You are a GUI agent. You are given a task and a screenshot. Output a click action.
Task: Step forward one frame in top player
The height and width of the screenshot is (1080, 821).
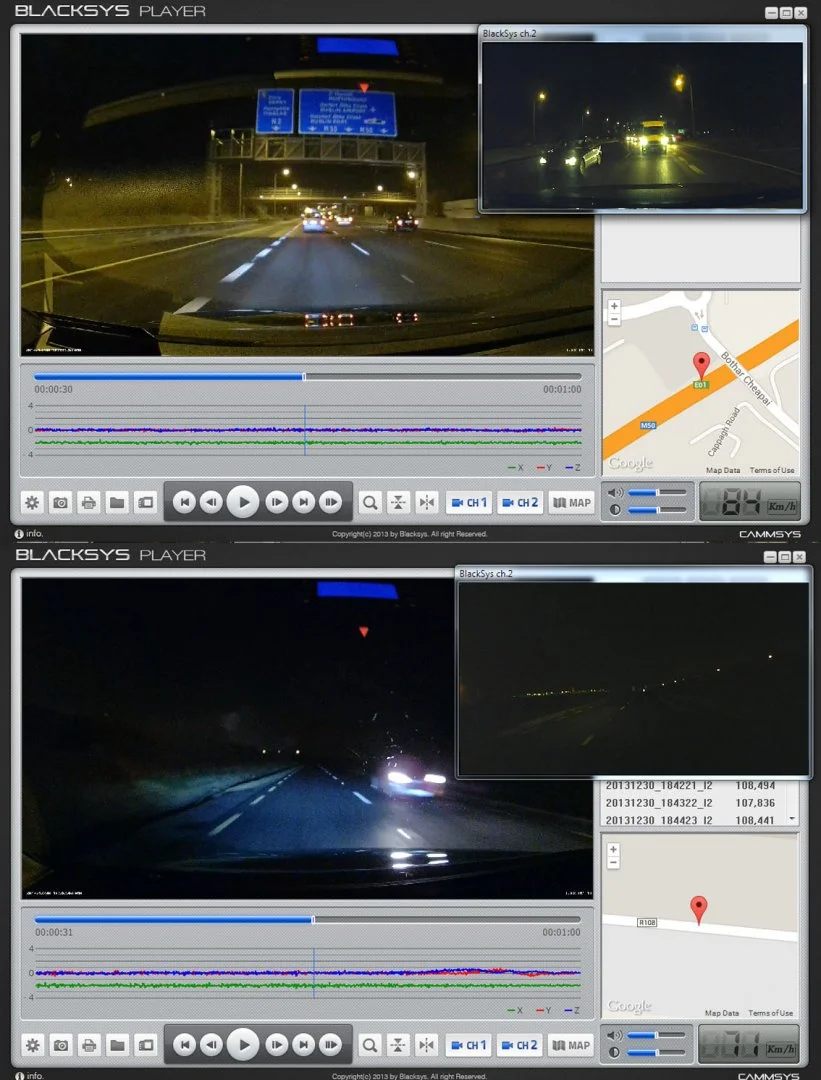click(x=276, y=502)
